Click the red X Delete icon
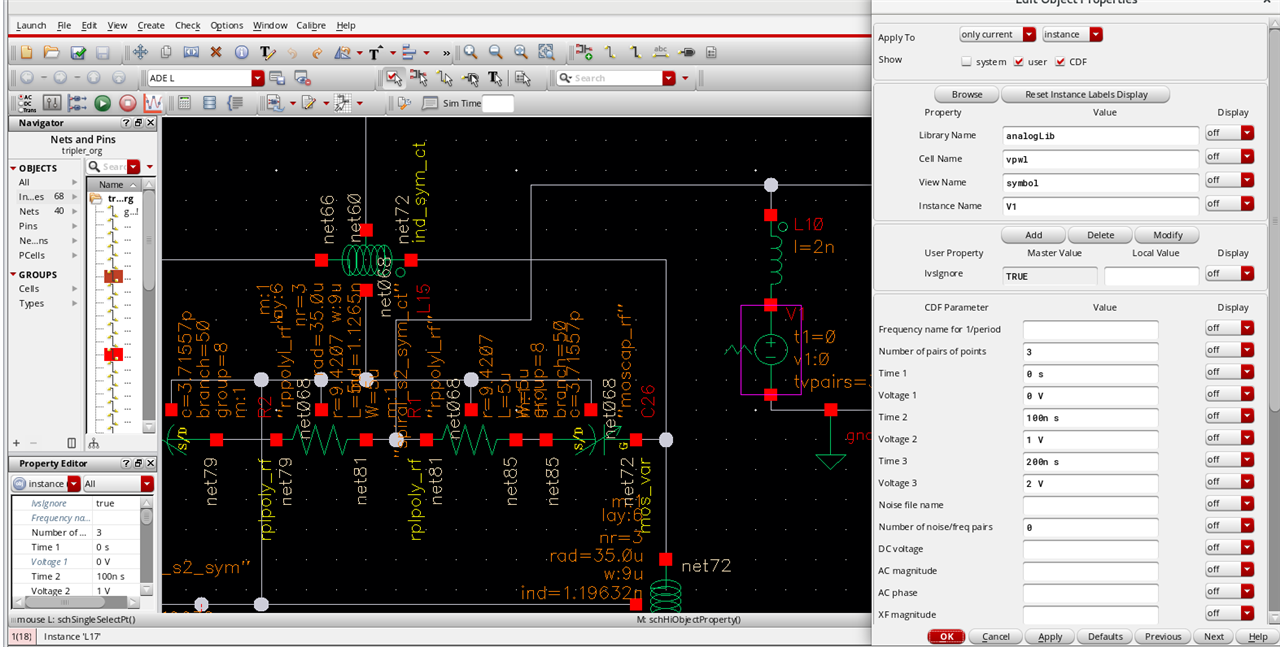The height and width of the screenshot is (647, 1280). [x=217, y=52]
